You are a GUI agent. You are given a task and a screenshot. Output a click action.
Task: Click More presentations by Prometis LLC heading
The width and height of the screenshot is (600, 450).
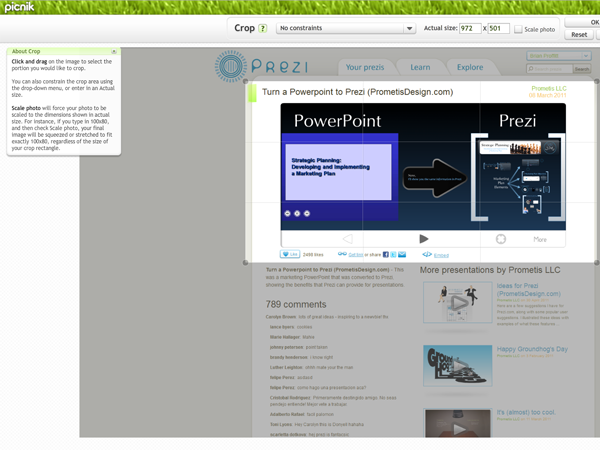click(490, 270)
